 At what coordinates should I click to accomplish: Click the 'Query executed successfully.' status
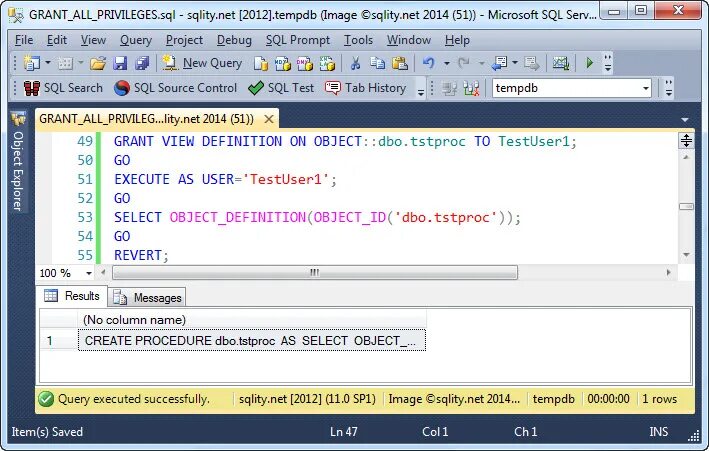134,399
